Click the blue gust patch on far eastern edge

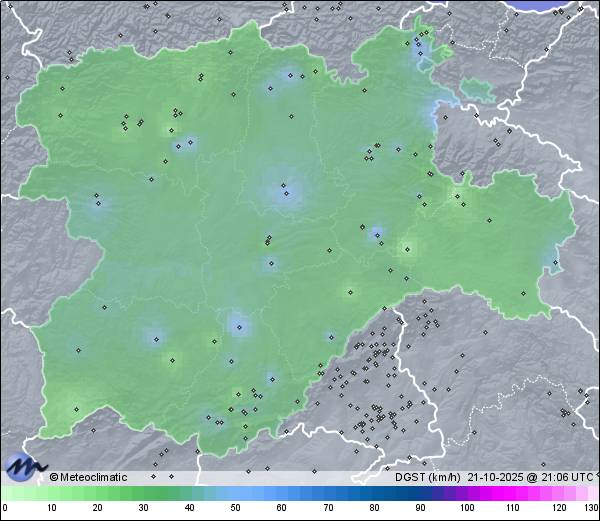point(551,264)
